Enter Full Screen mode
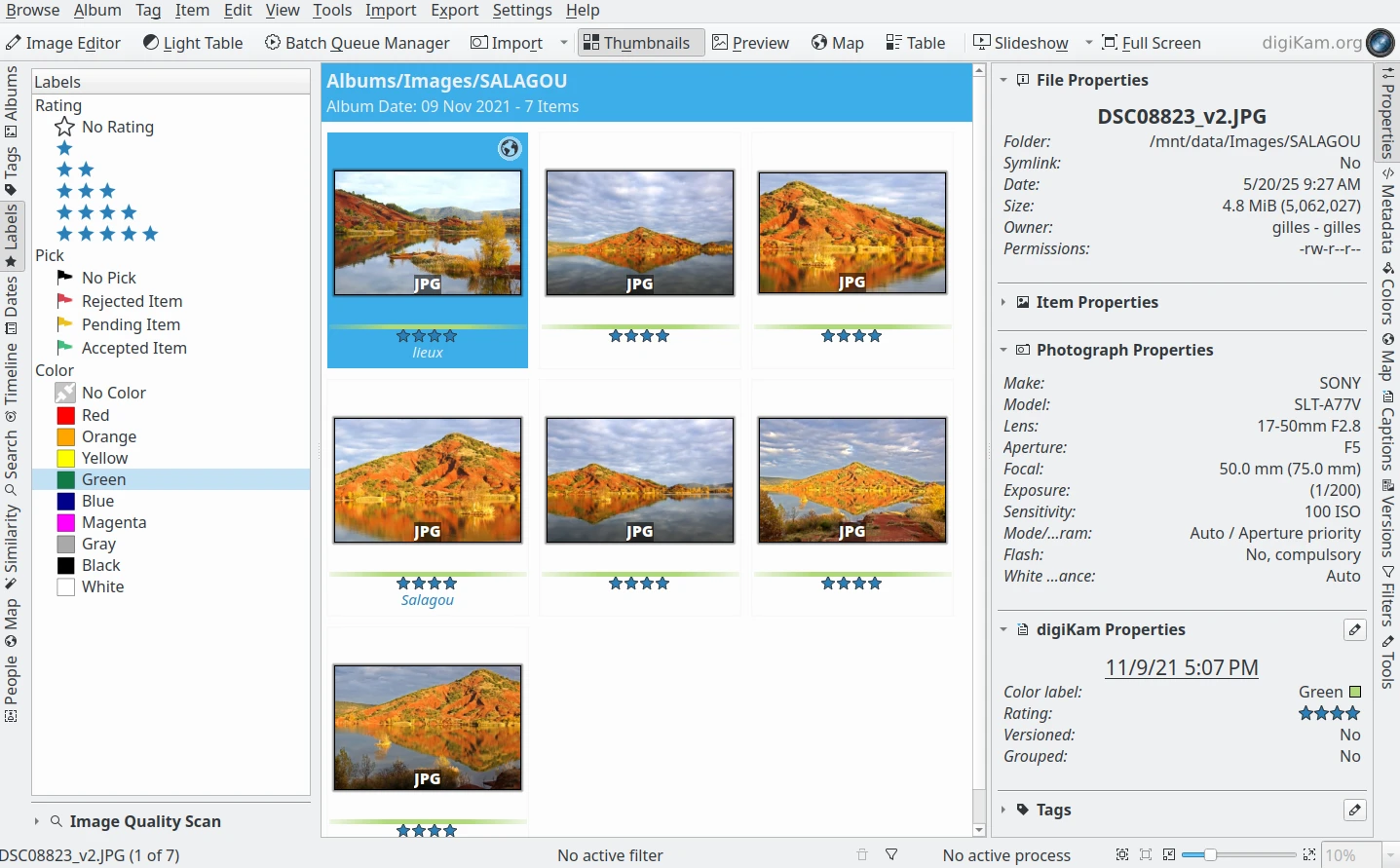Screen dimensions: 1400x868 pos(1151,43)
